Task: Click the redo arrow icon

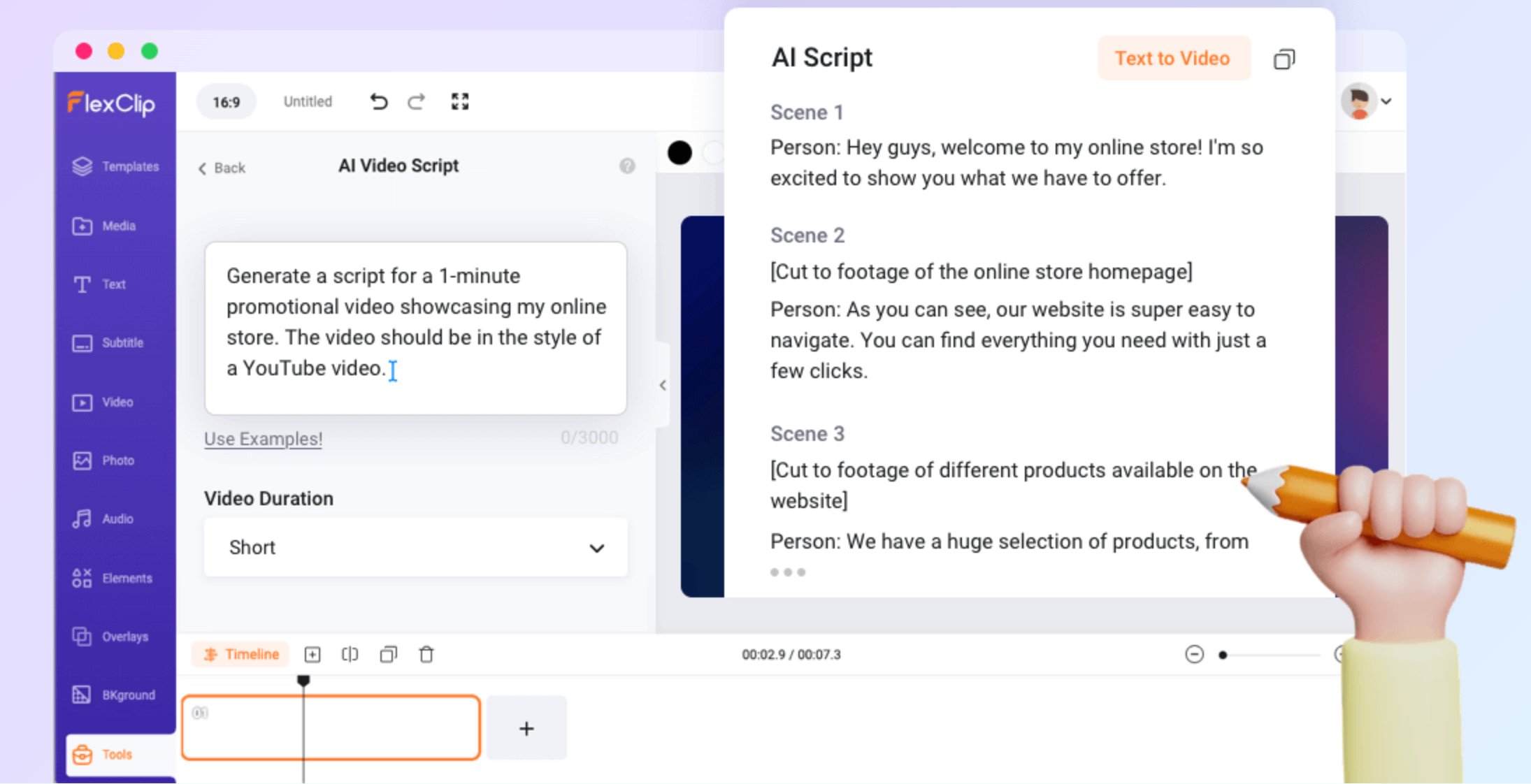Action: pos(417,102)
